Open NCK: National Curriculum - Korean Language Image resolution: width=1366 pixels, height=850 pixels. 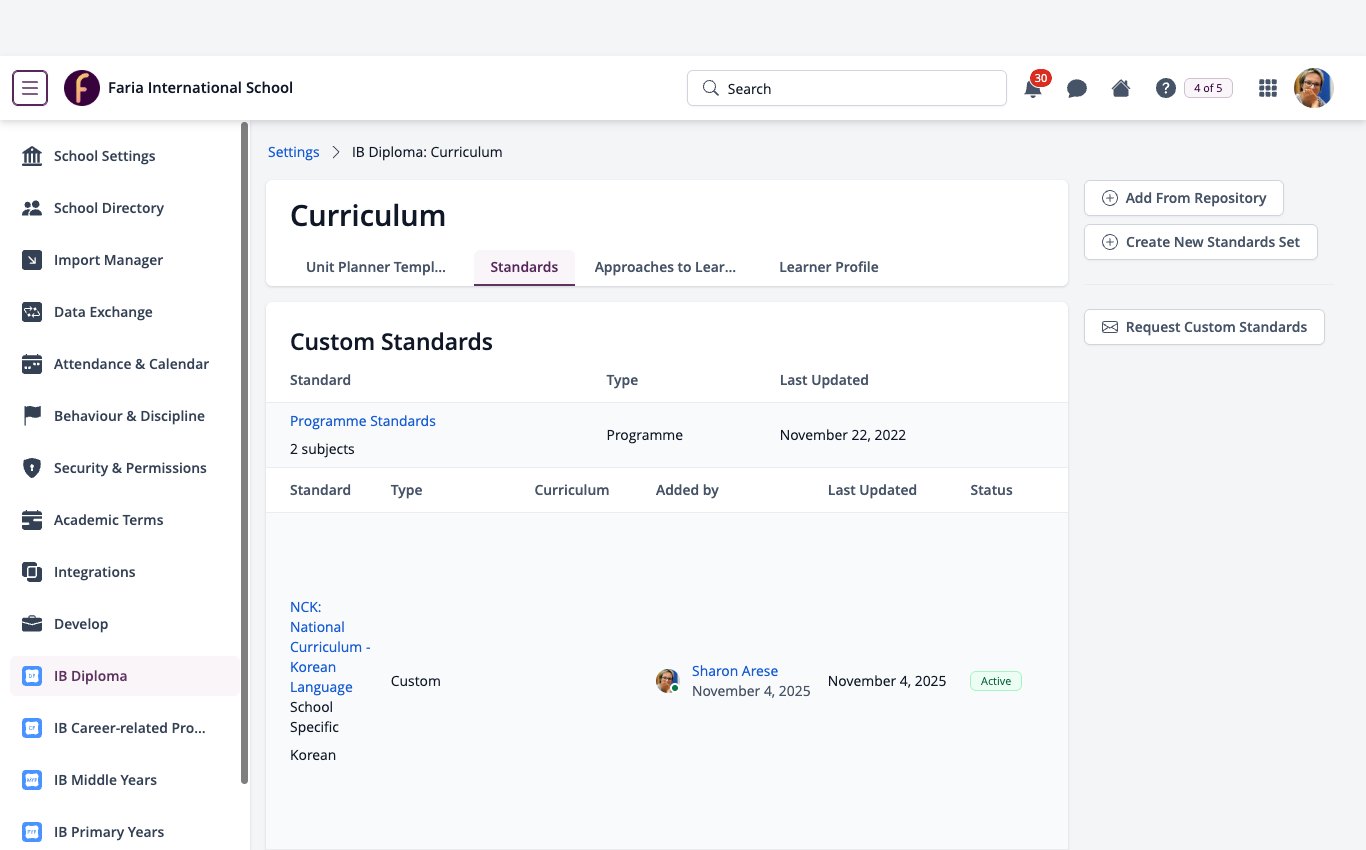[330, 647]
